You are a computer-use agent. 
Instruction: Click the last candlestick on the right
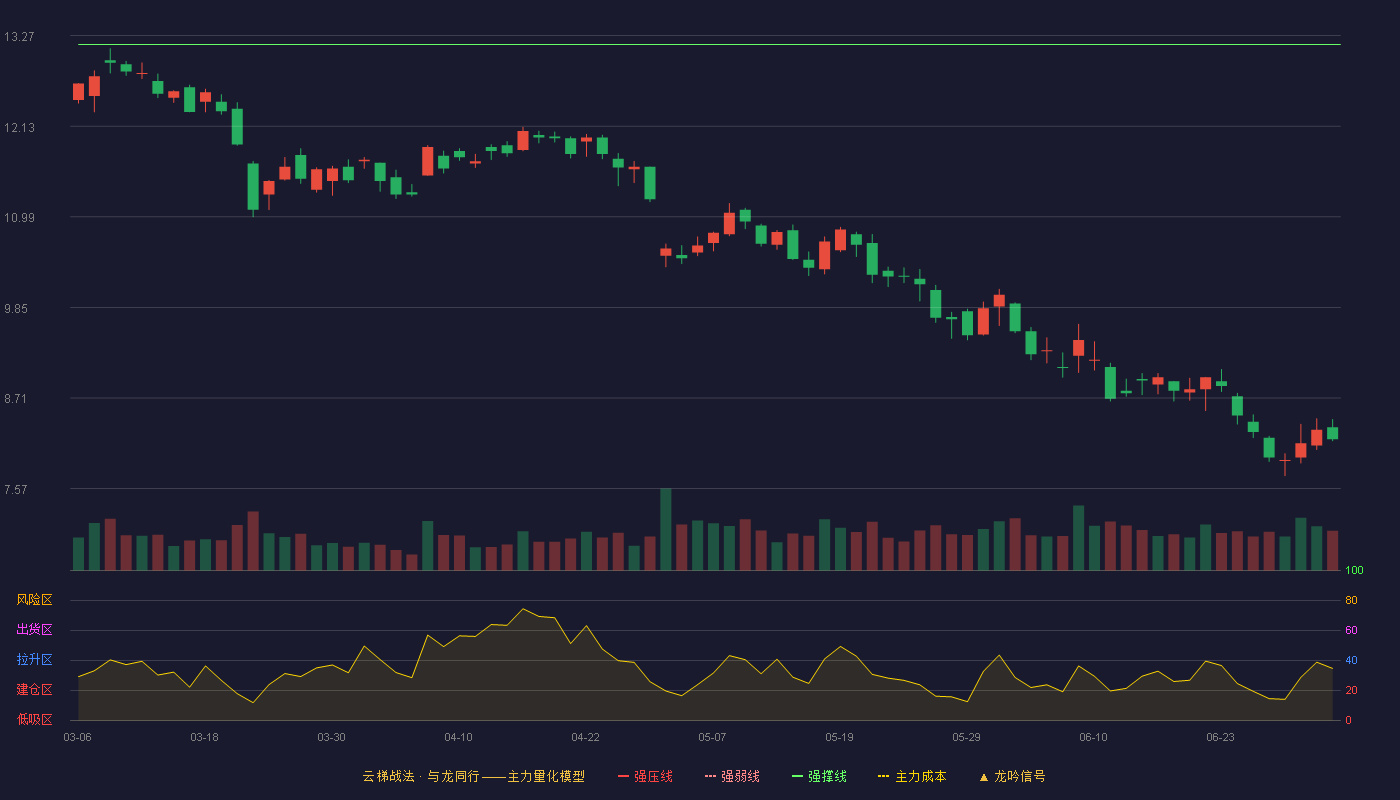1332,433
